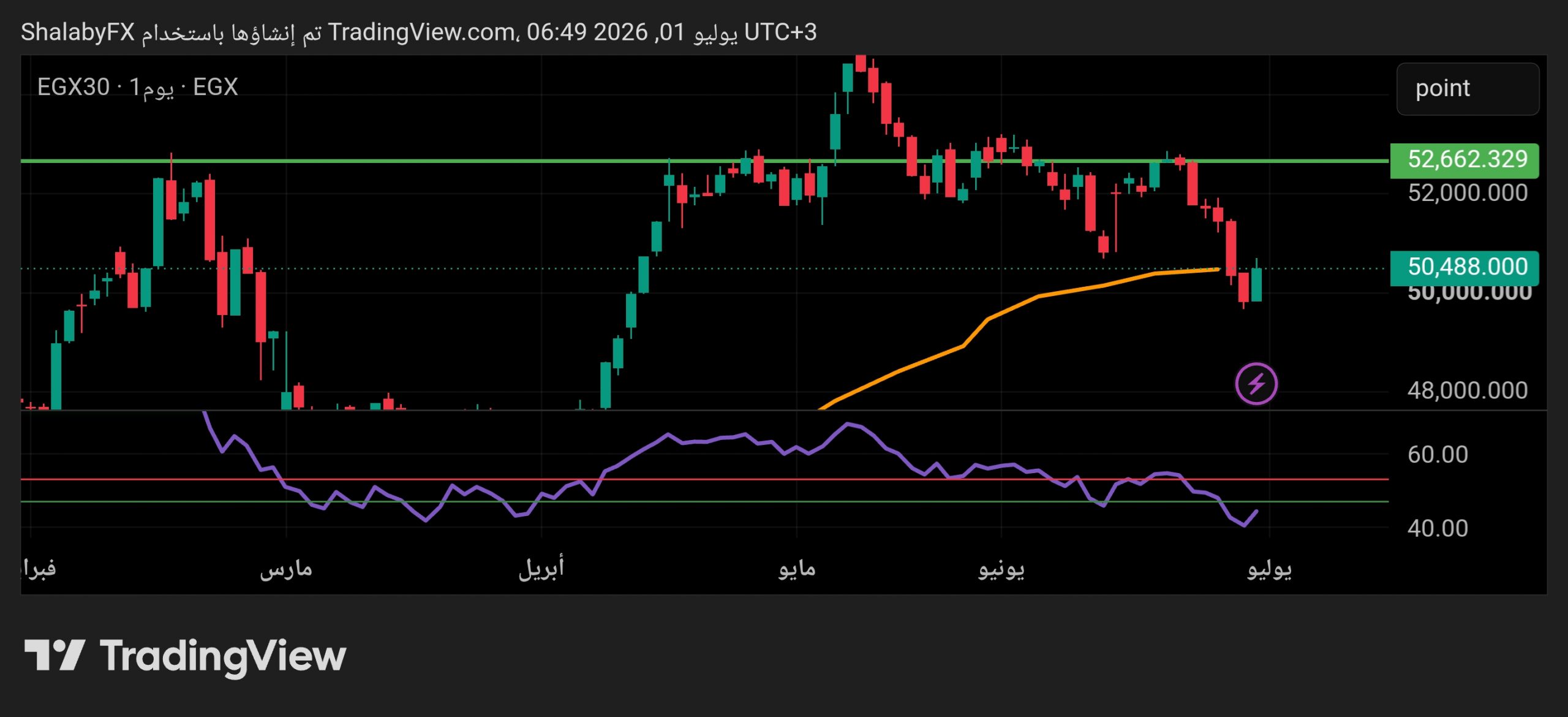Viewport: 1568px width, 717px height.
Task: Click the أبريل month label on the time axis
Action: pos(541,569)
